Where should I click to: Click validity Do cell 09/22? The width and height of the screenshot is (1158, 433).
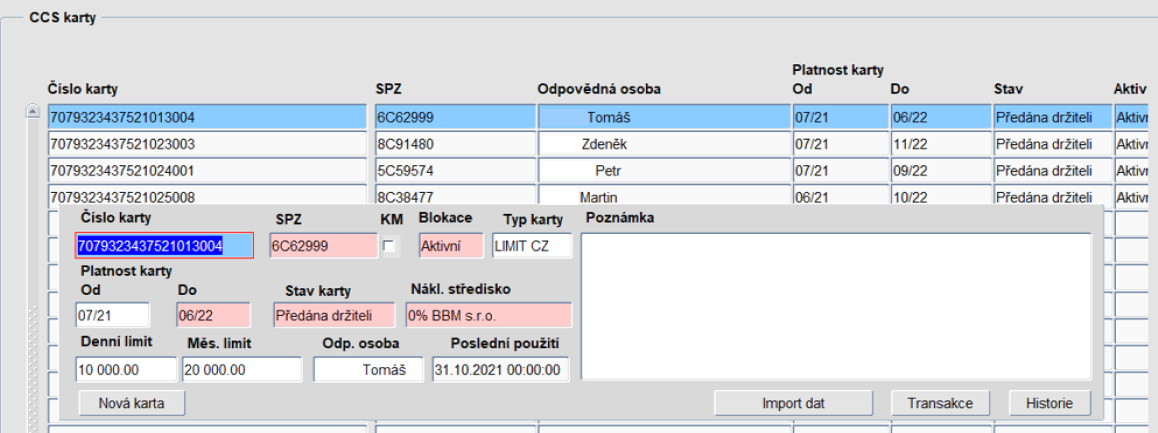coord(939,171)
